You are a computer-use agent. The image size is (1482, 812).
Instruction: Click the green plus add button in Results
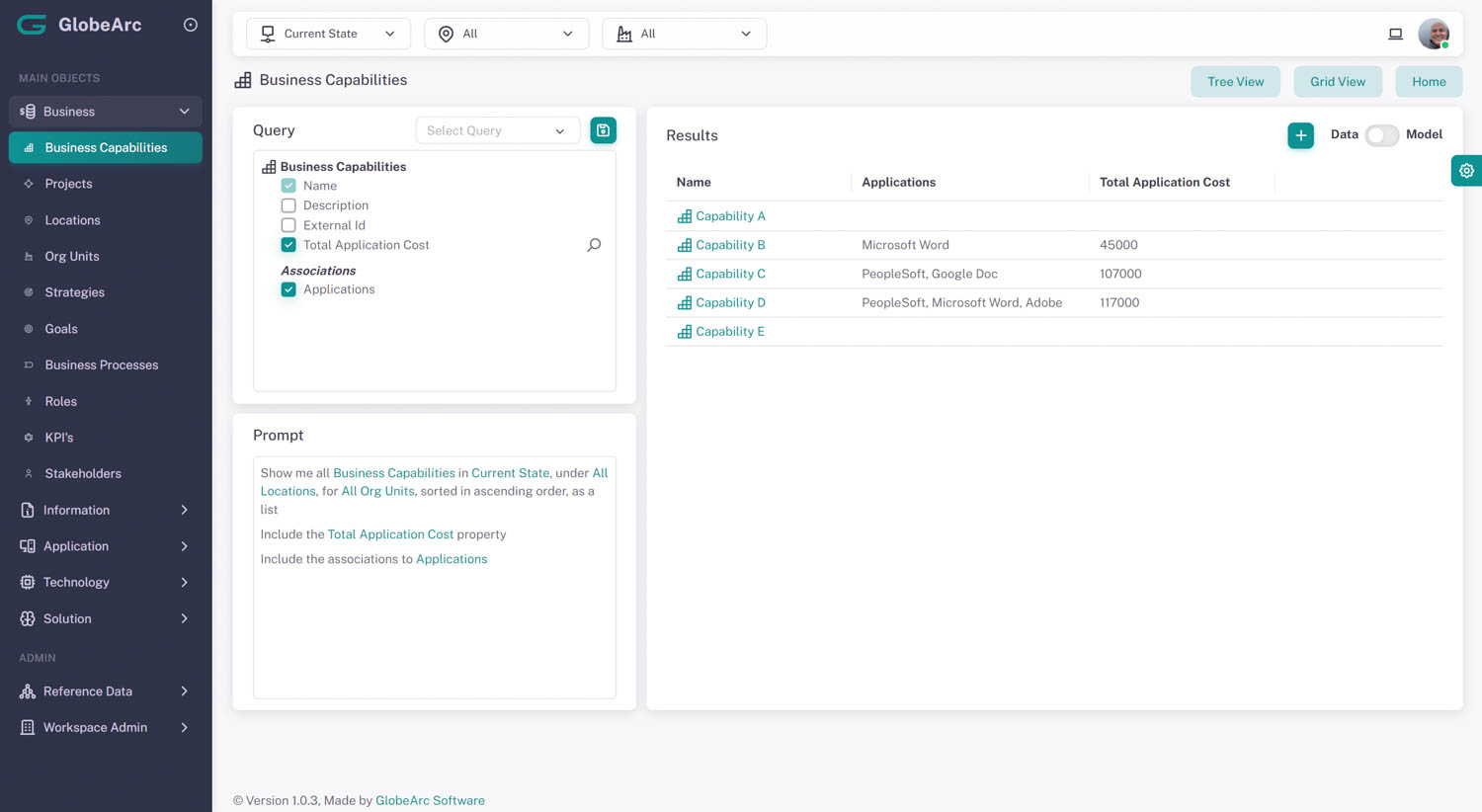pyautogui.click(x=1300, y=135)
